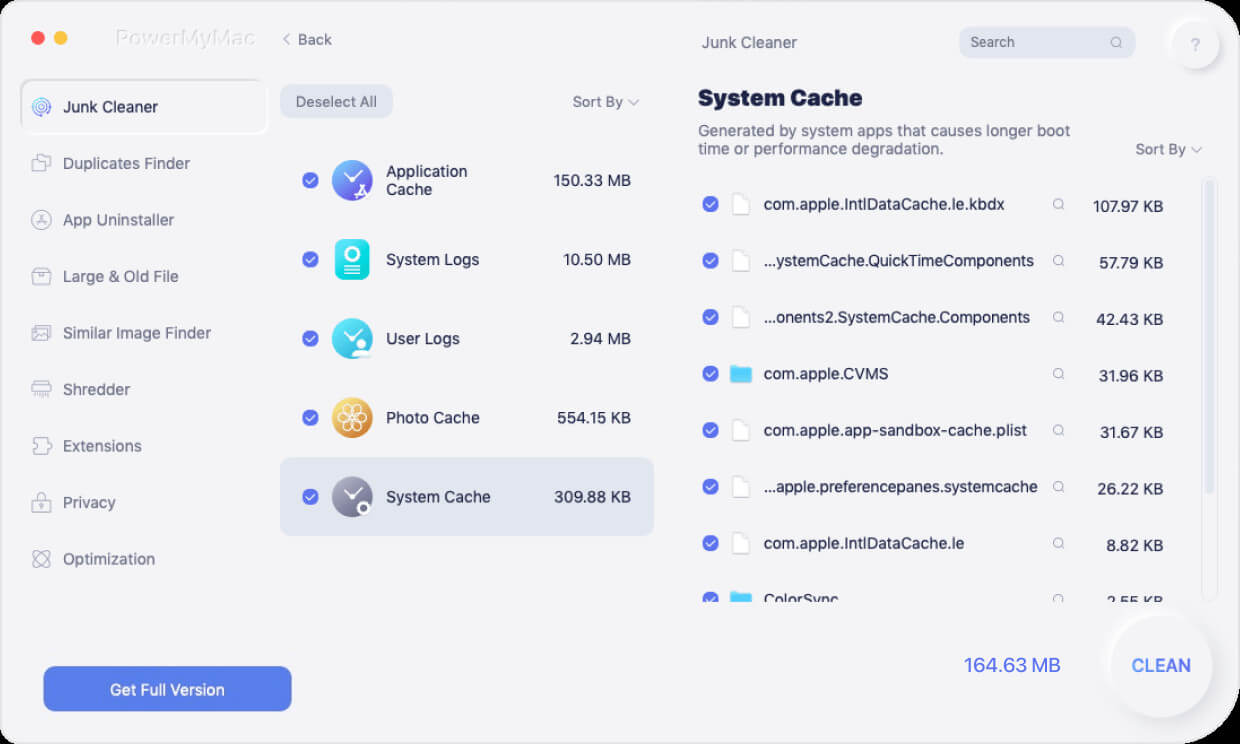Screen dimensions: 1240x744
Task: Click the magnifier icon in the Search box
Action: 1116,42
